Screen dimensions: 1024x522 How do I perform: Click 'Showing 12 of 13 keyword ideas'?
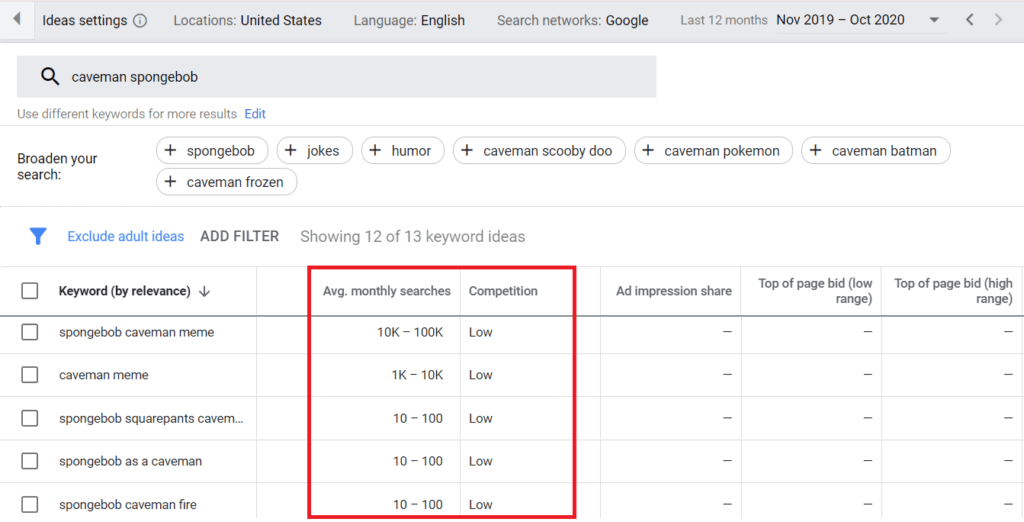(x=413, y=237)
